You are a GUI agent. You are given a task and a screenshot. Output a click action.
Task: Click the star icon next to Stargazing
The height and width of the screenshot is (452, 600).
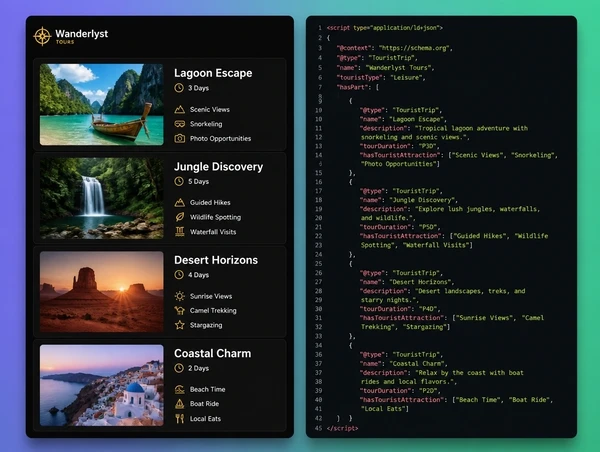tap(179, 325)
